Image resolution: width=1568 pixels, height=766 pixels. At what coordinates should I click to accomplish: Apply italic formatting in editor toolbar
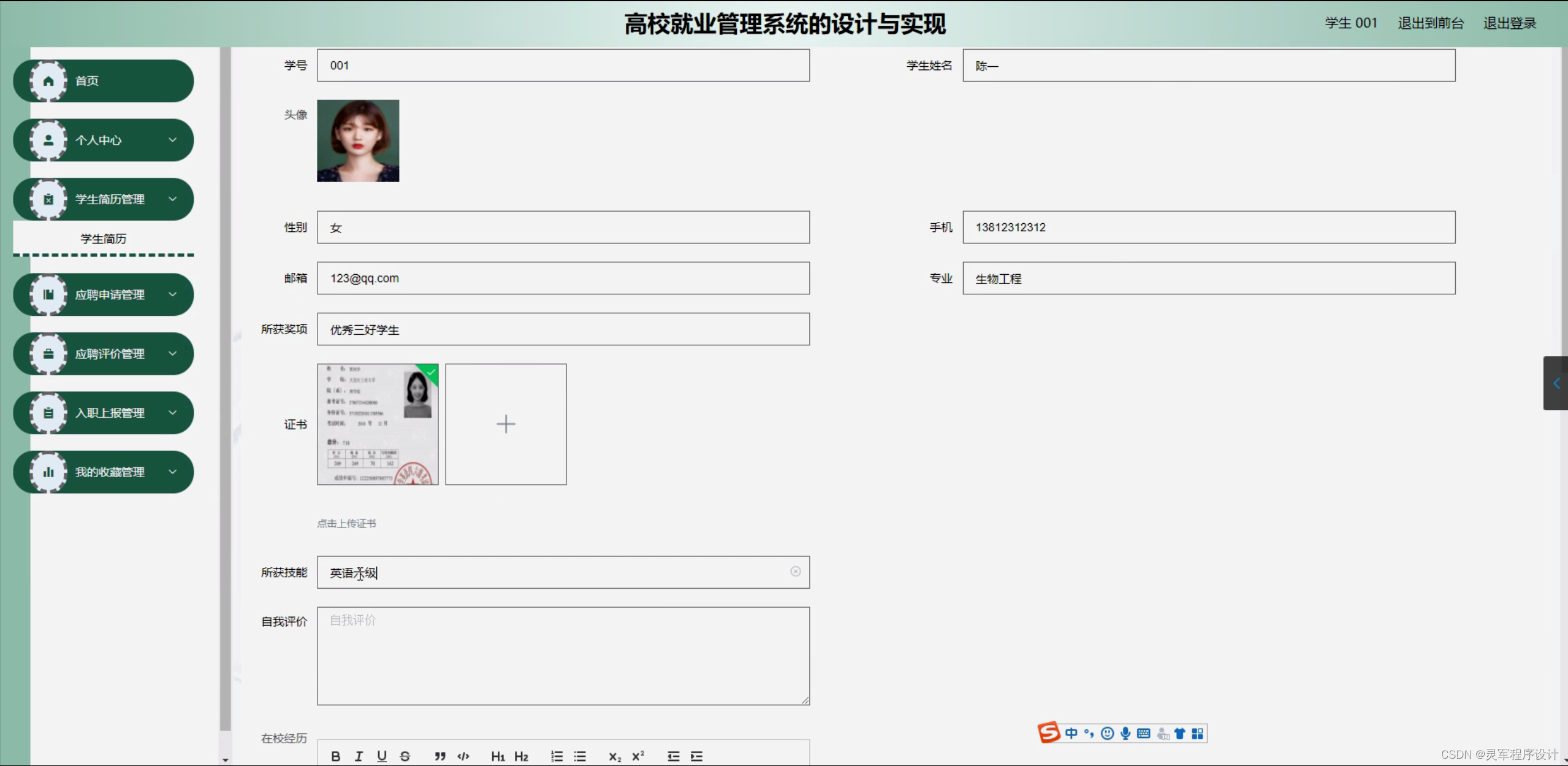point(359,756)
